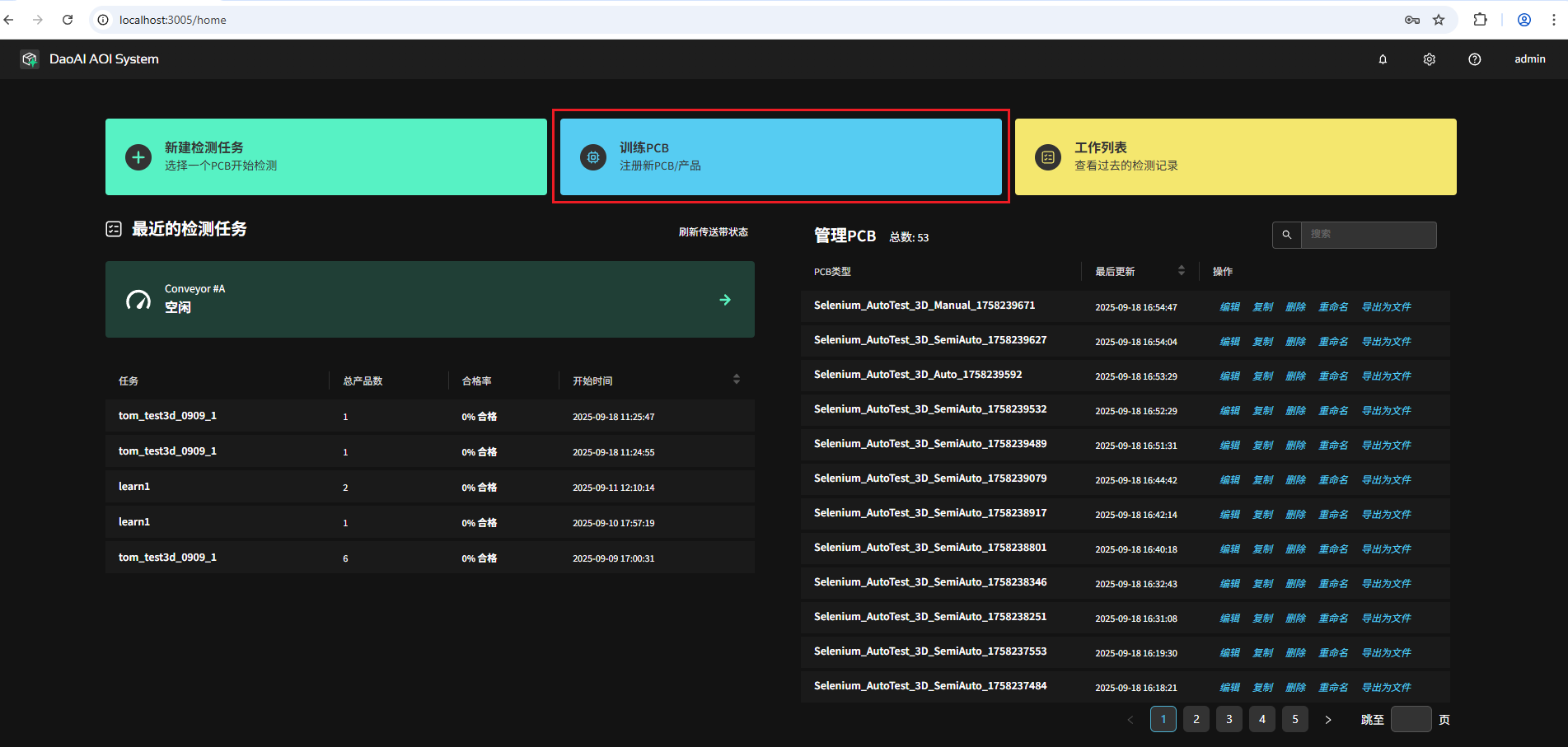The width and height of the screenshot is (1568, 747).
Task: Bookmark this page with the star icon
Action: click(x=1439, y=20)
